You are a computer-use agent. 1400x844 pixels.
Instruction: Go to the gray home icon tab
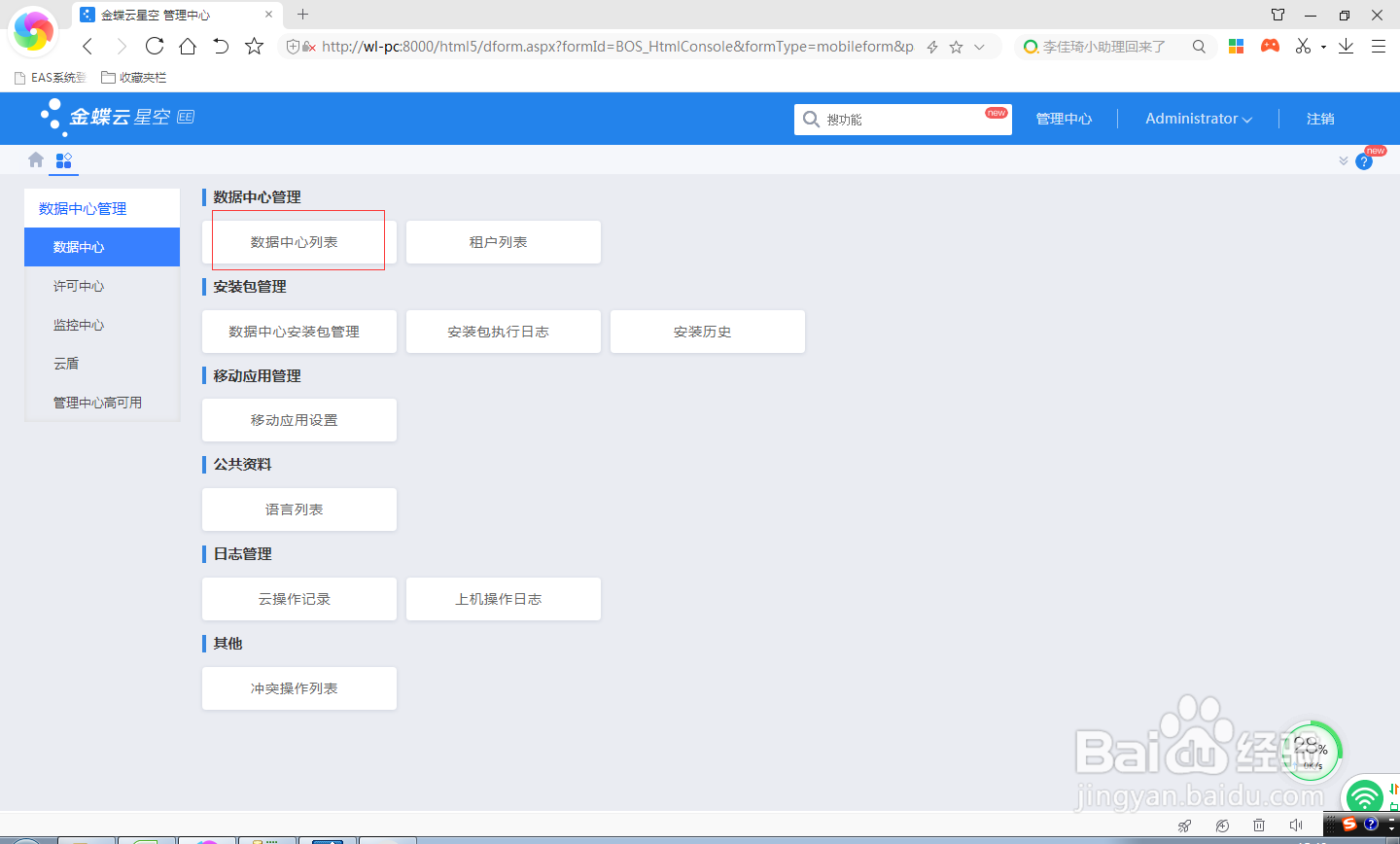tap(36, 159)
